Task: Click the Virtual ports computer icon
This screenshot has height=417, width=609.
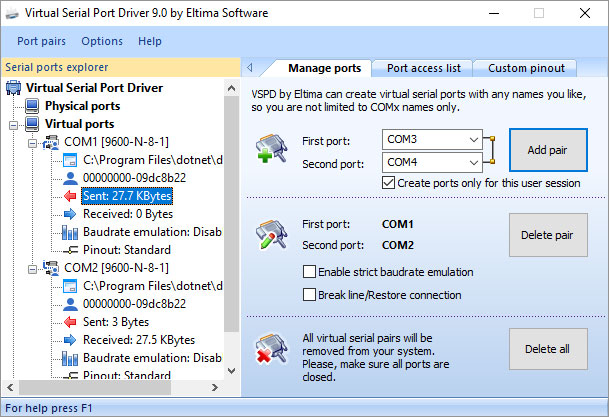Action: (32, 124)
